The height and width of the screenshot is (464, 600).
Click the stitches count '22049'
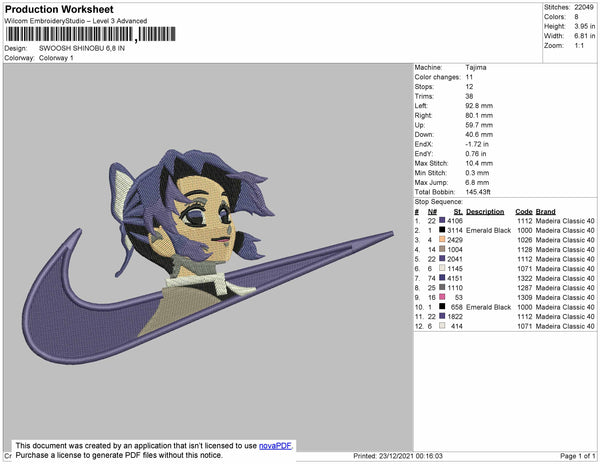584,7
